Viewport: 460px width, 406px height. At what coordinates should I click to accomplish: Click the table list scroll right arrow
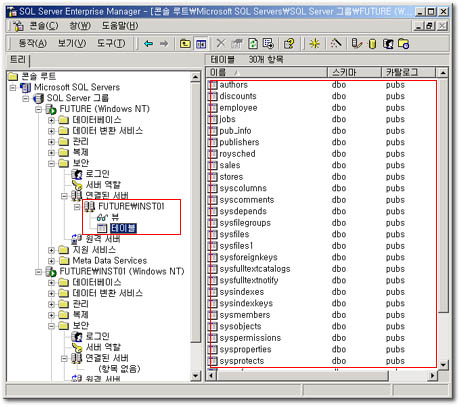432,376
